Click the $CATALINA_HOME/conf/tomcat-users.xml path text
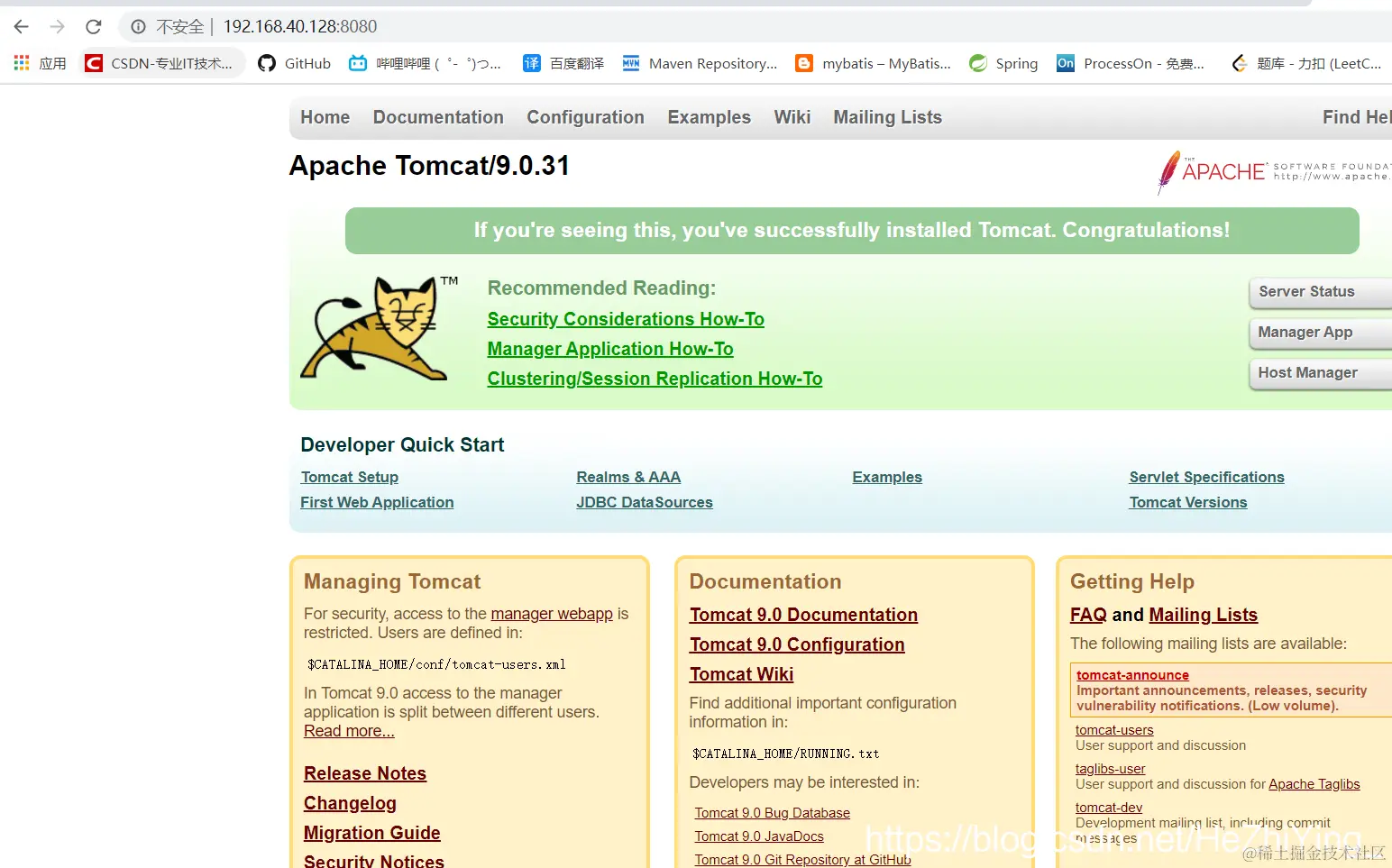The width and height of the screenshot is (1392, 868). point(436,664)
